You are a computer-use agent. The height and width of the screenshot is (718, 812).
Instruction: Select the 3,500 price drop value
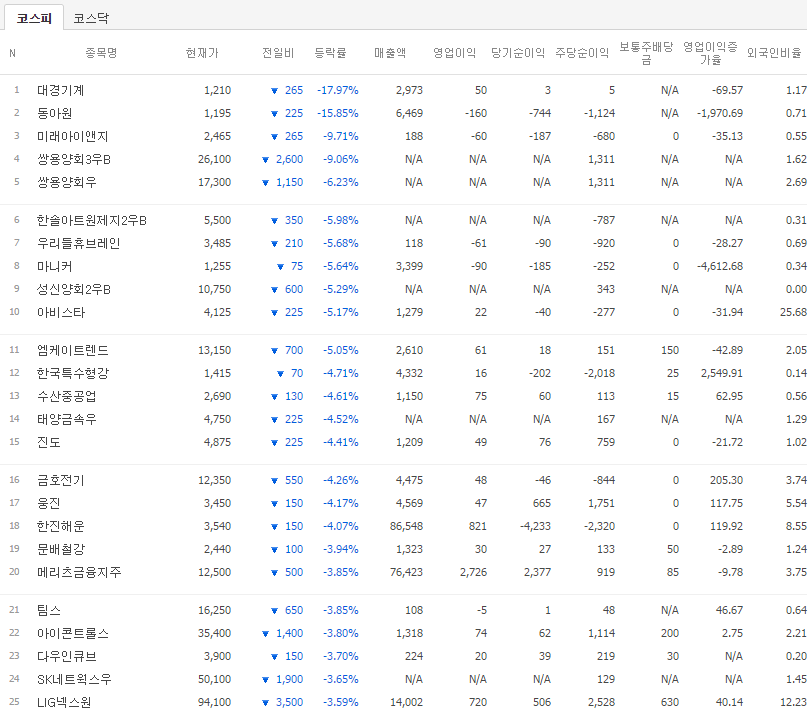click(x=289, y=702)
